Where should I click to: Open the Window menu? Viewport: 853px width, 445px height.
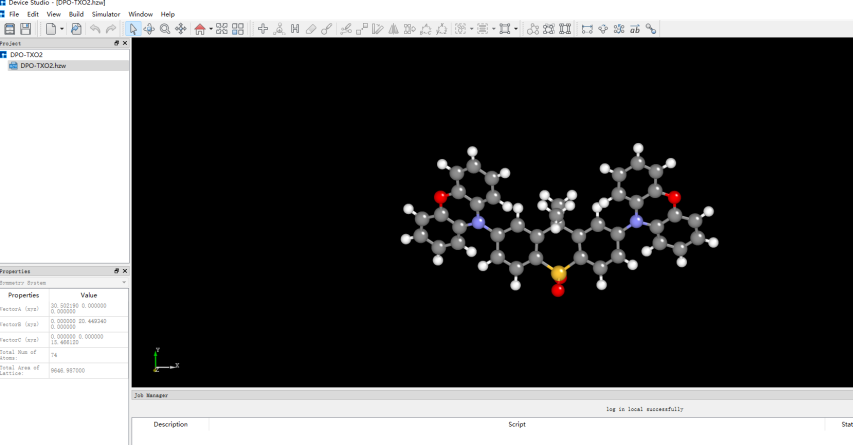pos(140,14)
